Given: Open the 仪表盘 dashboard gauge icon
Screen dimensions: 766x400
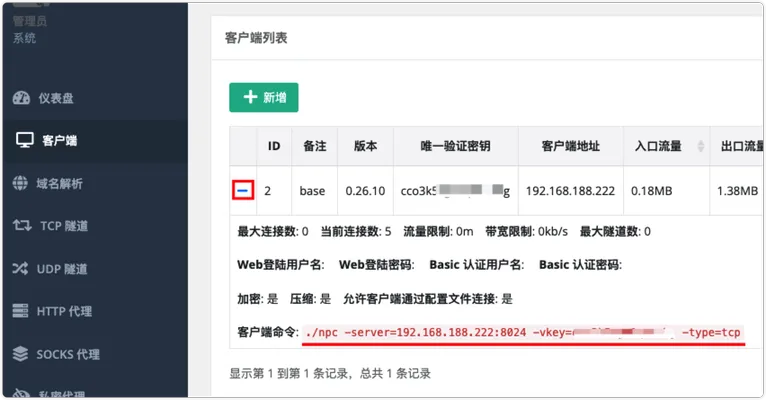Looking at the screenshot, I should click(x=21, y=98).
